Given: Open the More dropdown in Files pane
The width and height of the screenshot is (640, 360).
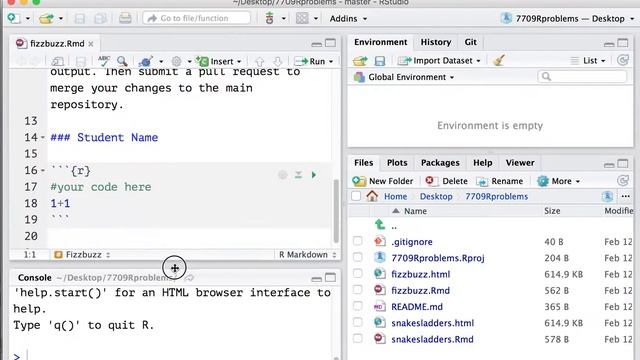Looking at the screenshot, I should click(x=558, y=181).
